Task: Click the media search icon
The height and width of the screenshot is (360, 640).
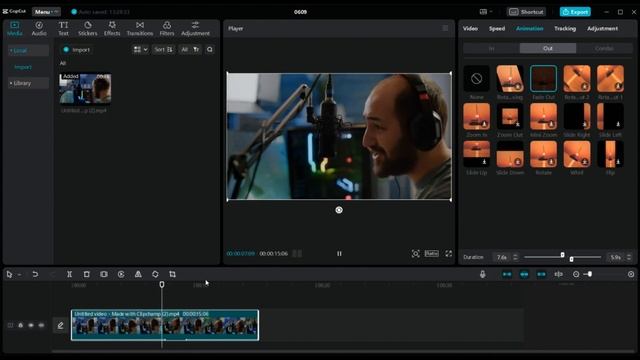Action: tap(210, 50)
